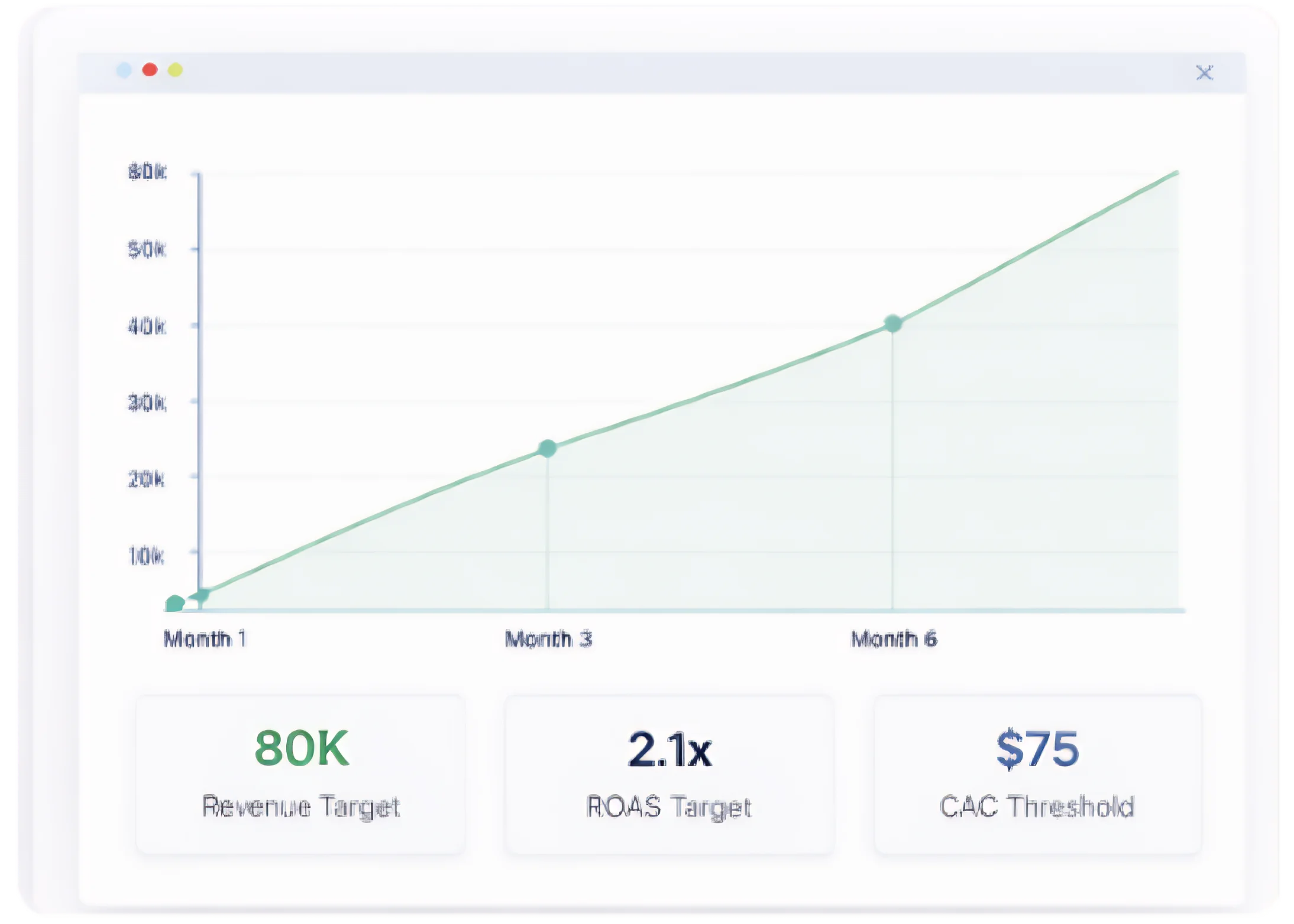The height and width of the screenshot is (924, 1294).
Task: Click the Month 6 axis label
Action: pos(894,639)
